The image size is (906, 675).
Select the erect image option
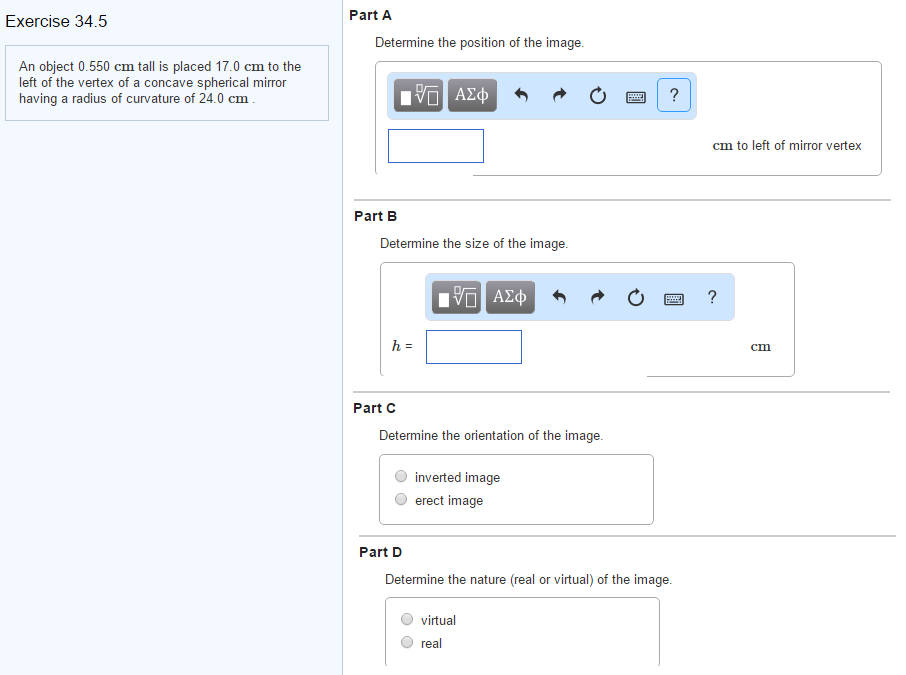(x=401, y=500)
